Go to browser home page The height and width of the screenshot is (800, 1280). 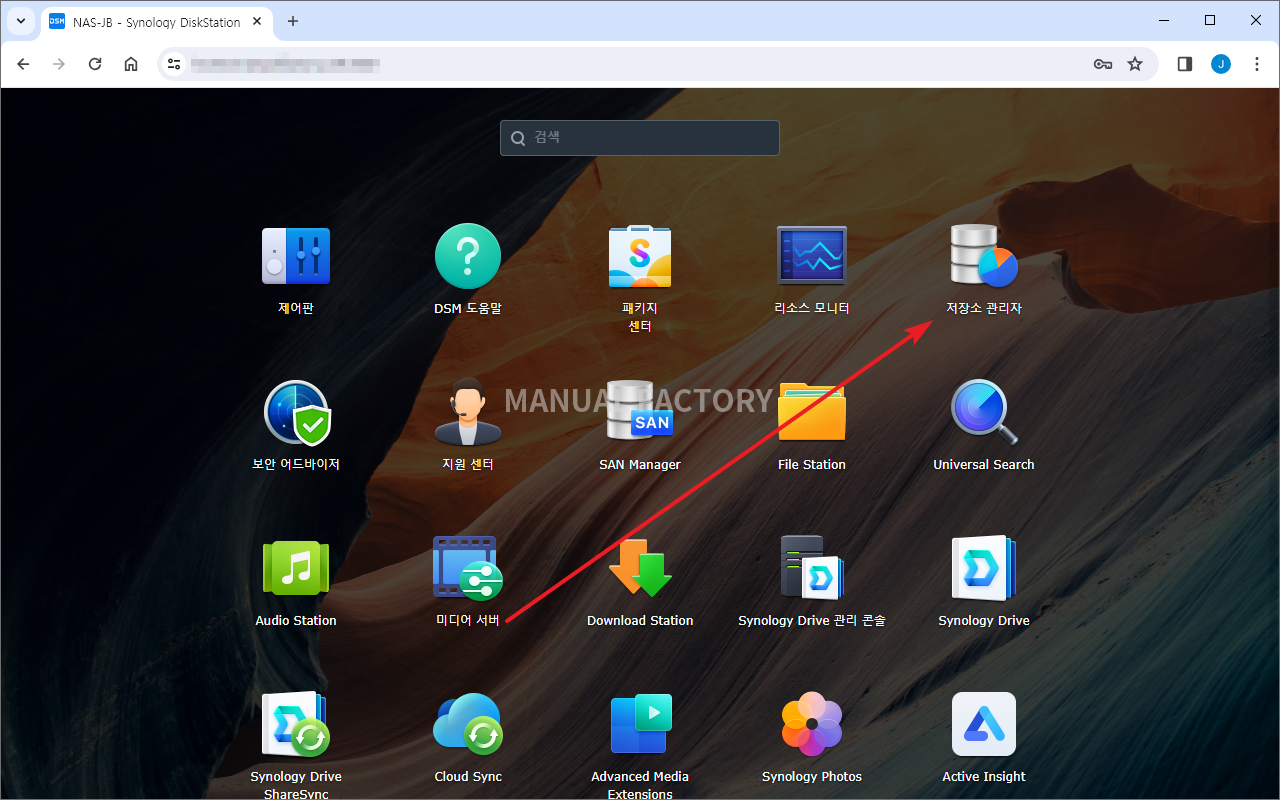pyautogui.click(x=131, y=64)
